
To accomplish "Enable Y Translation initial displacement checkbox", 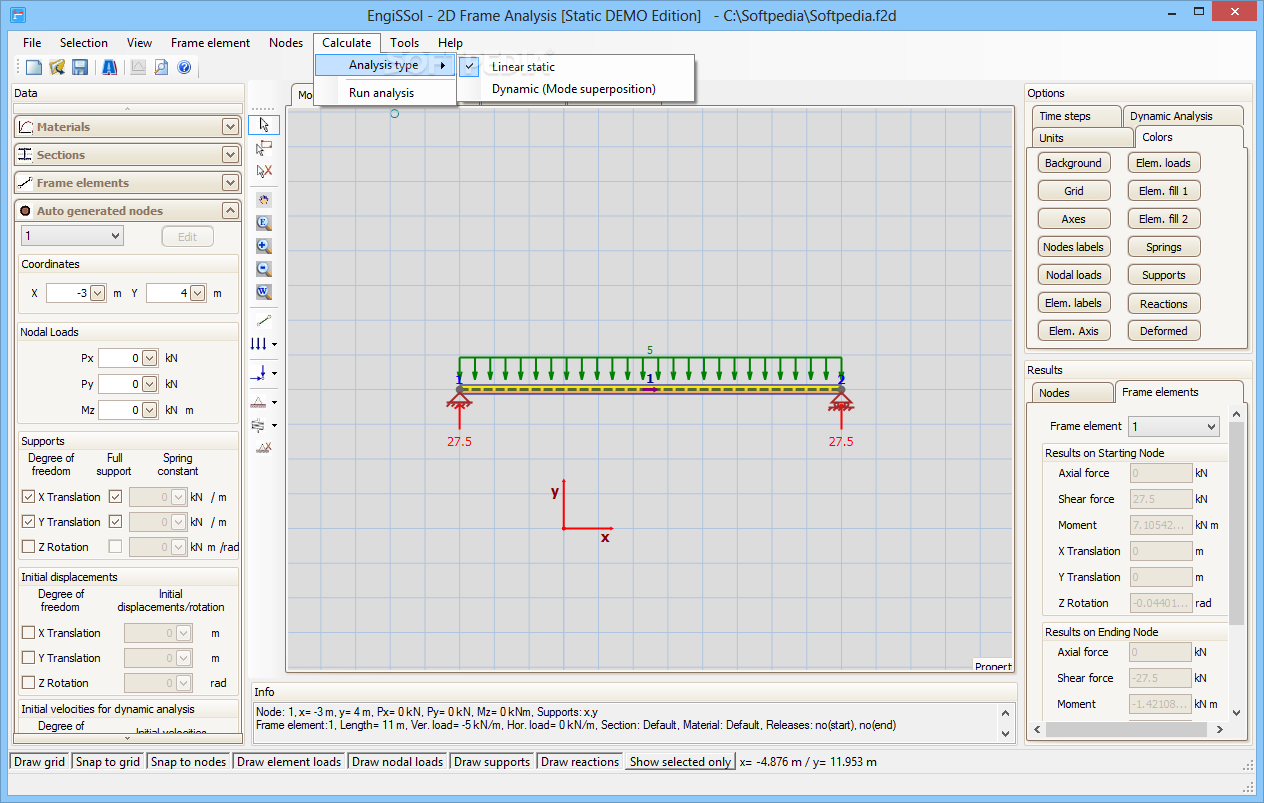I will [x=28, y=658].
